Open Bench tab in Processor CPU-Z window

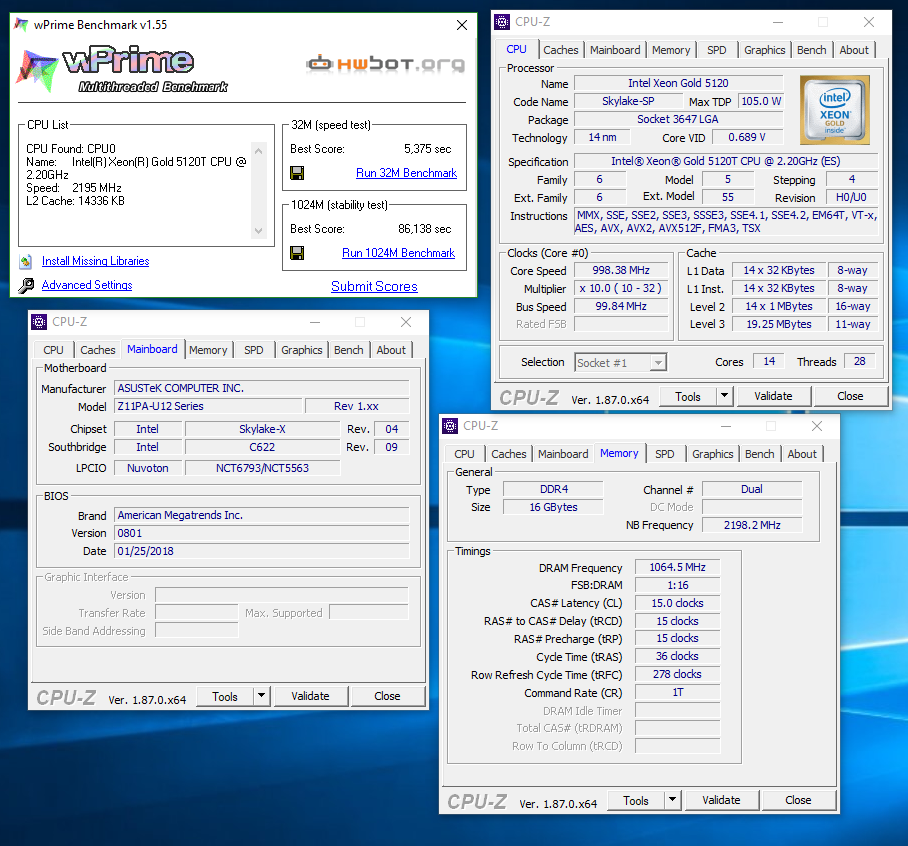coord(811,50)
